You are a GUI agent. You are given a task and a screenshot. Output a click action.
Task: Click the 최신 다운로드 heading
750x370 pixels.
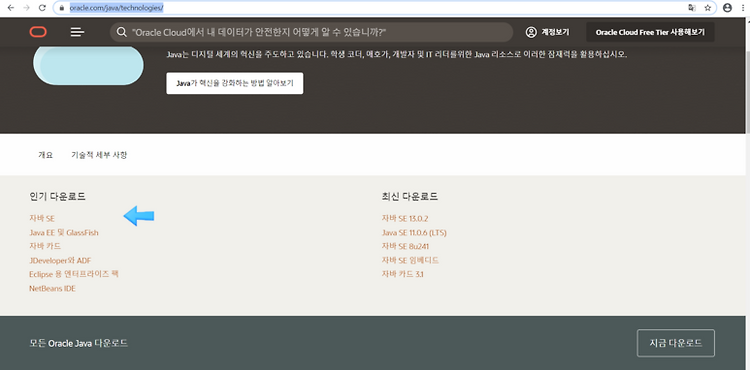[410, 196]
